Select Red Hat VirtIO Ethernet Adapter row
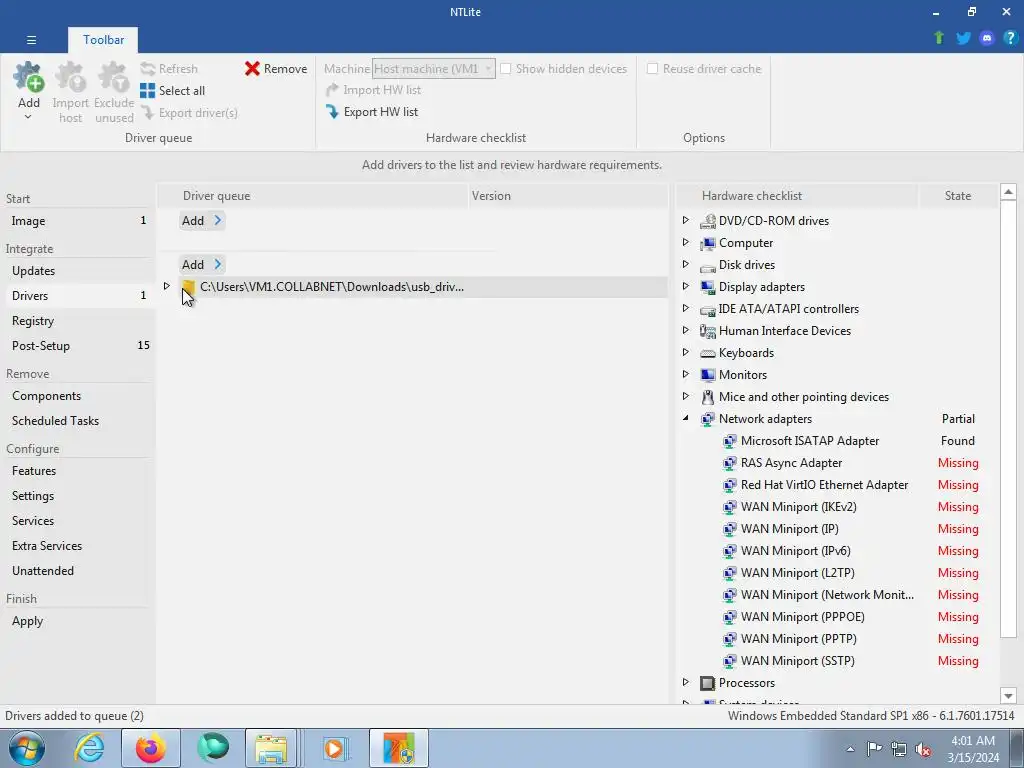Viewport: 1024px width, 768px height. [x=837, y=485]
